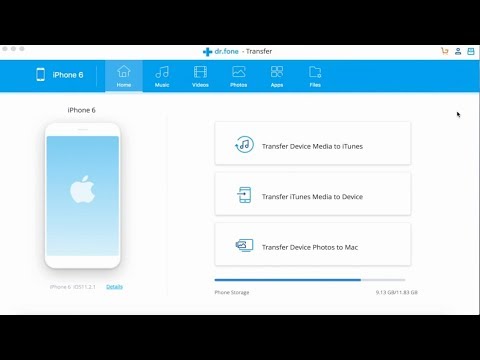Click the 9.13 GB/11.83 GB storage text
The height and width of the screenshot is (360, 480).
point(397,292)
